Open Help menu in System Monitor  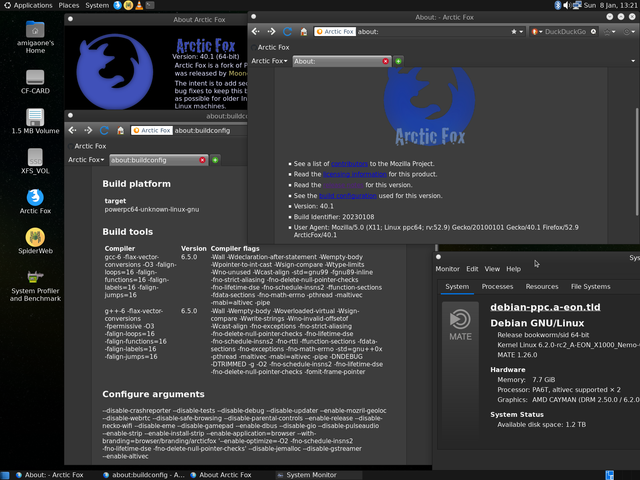point(513,269)
